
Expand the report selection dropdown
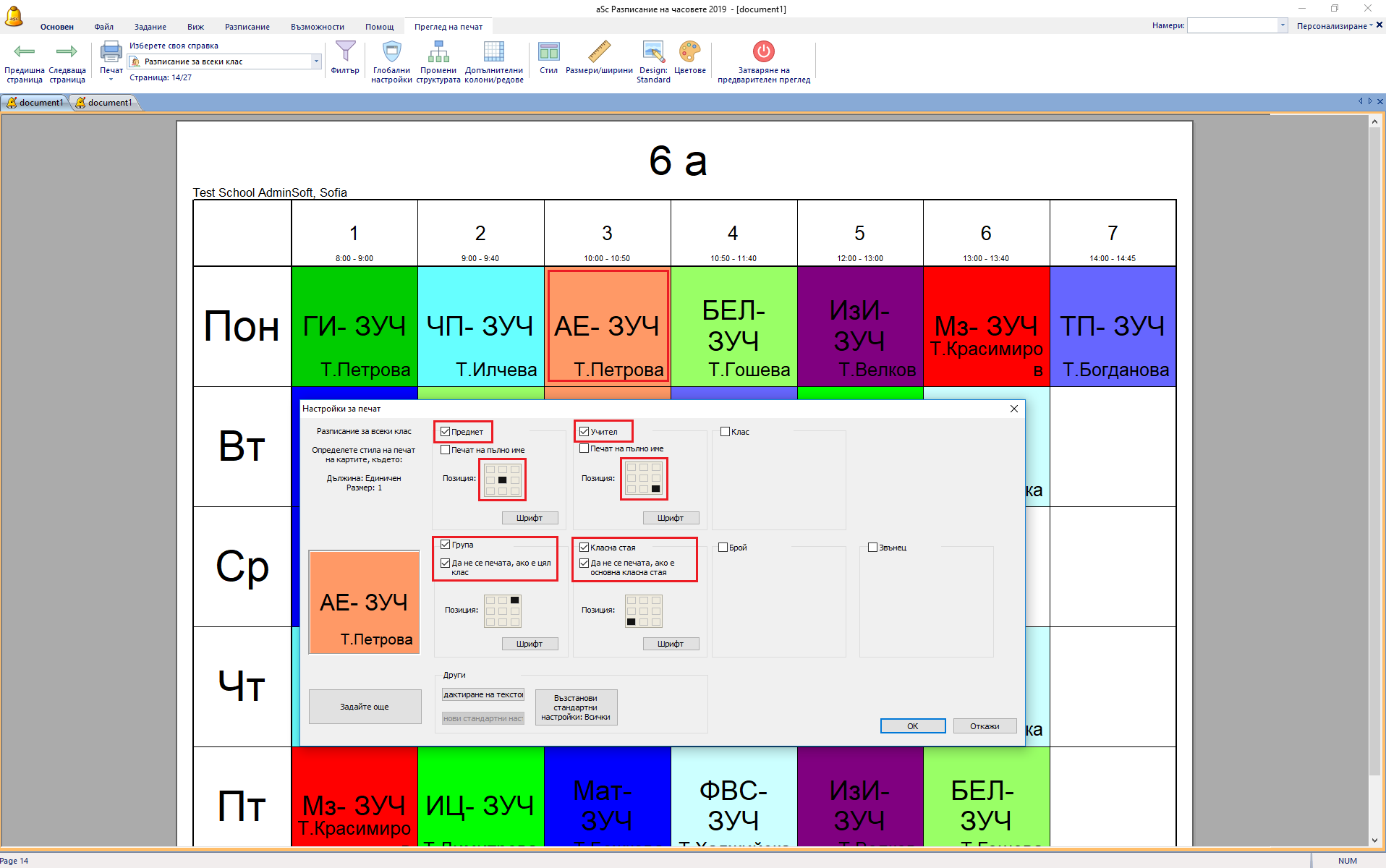pyautogui.click(x=316, y=61)
